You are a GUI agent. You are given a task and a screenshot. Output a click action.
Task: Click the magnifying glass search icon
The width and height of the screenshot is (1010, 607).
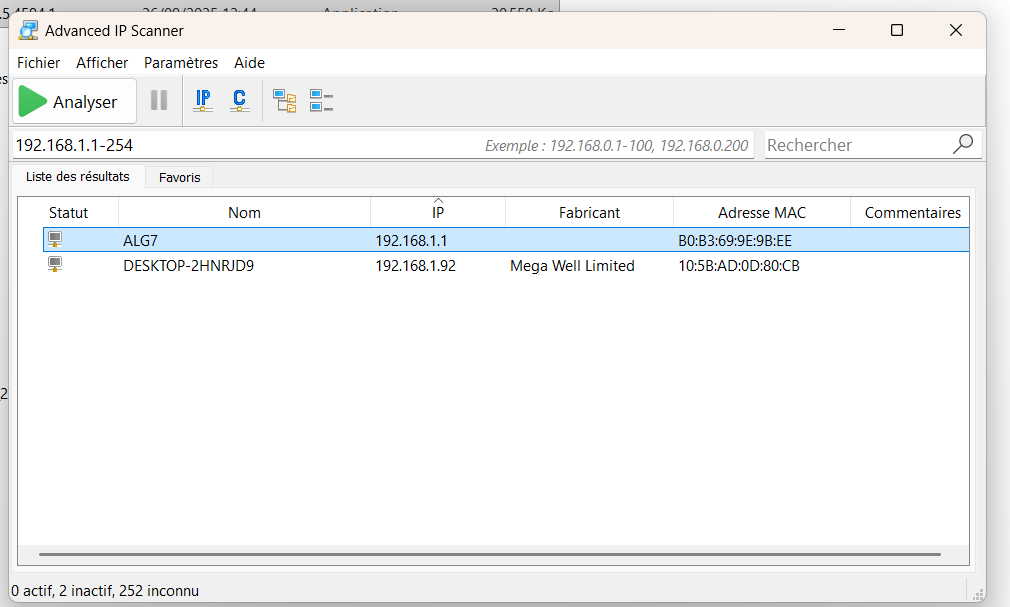(962, 145)
